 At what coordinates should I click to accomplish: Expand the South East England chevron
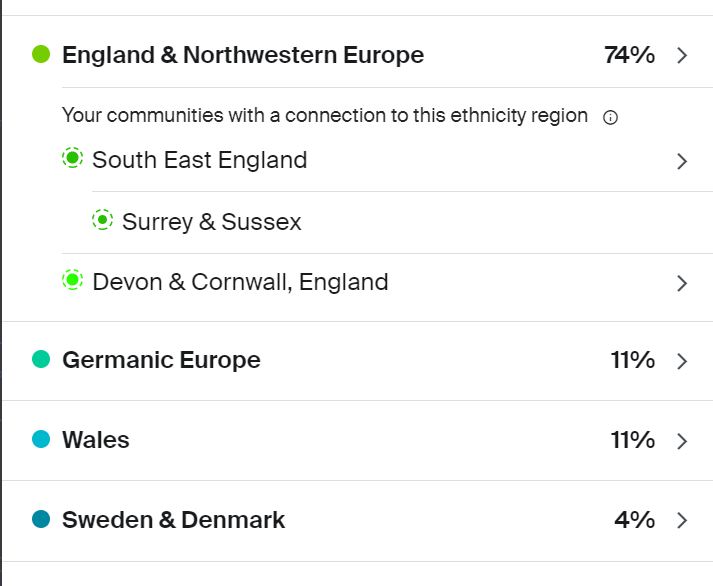pos(682,161)
